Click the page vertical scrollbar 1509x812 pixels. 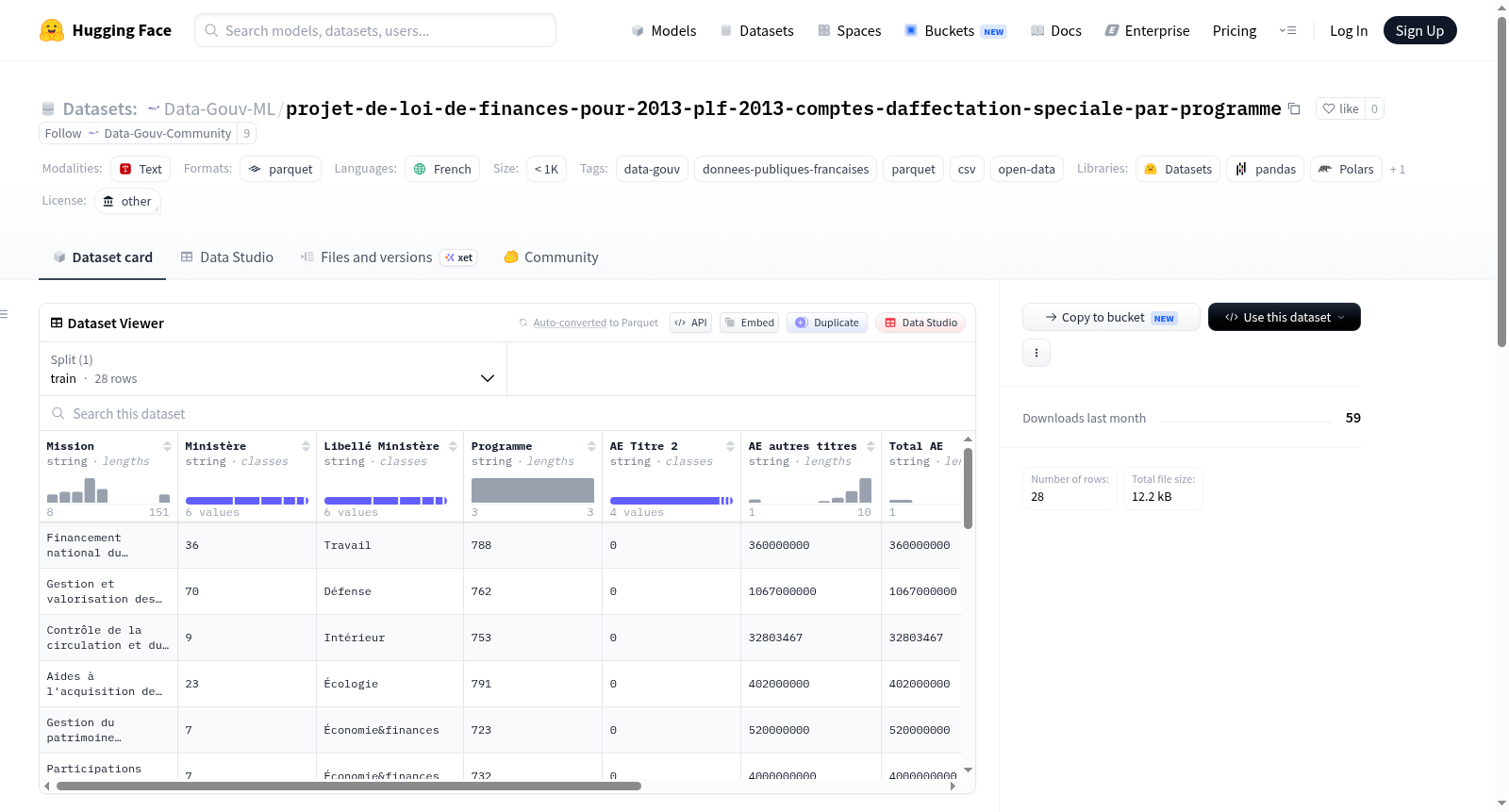click(1501, 182)
